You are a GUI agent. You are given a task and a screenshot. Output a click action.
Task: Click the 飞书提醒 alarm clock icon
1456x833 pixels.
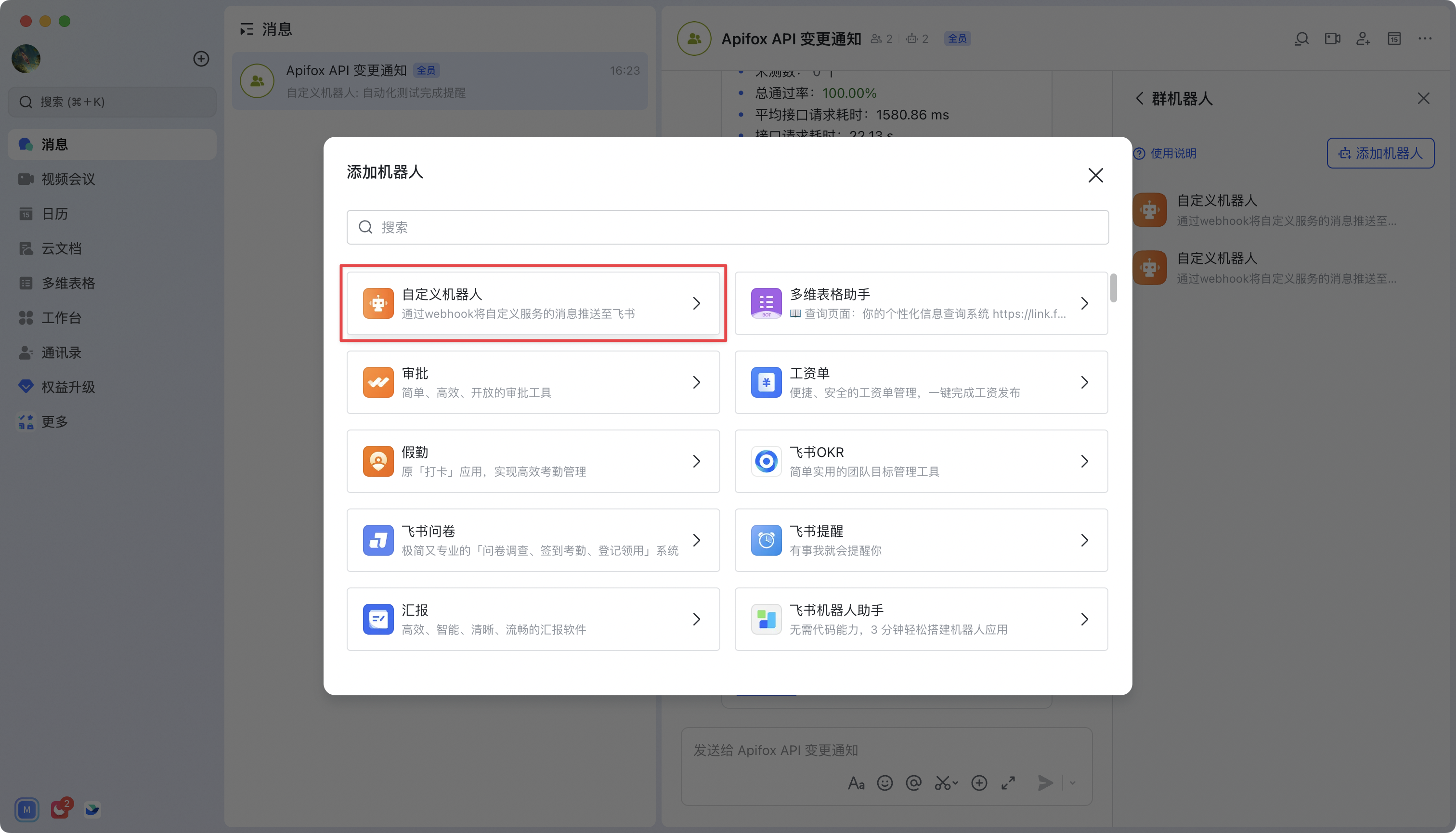click(x=766, y=540)
